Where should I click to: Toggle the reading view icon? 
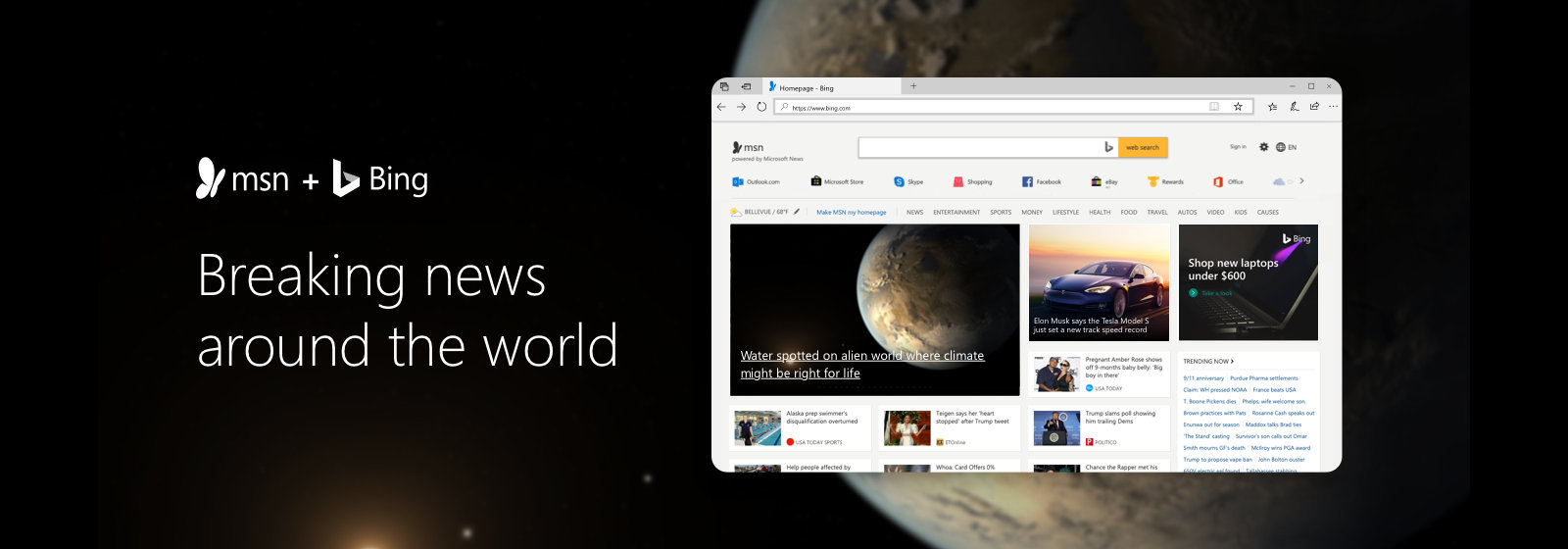[x=1214, y=107]
